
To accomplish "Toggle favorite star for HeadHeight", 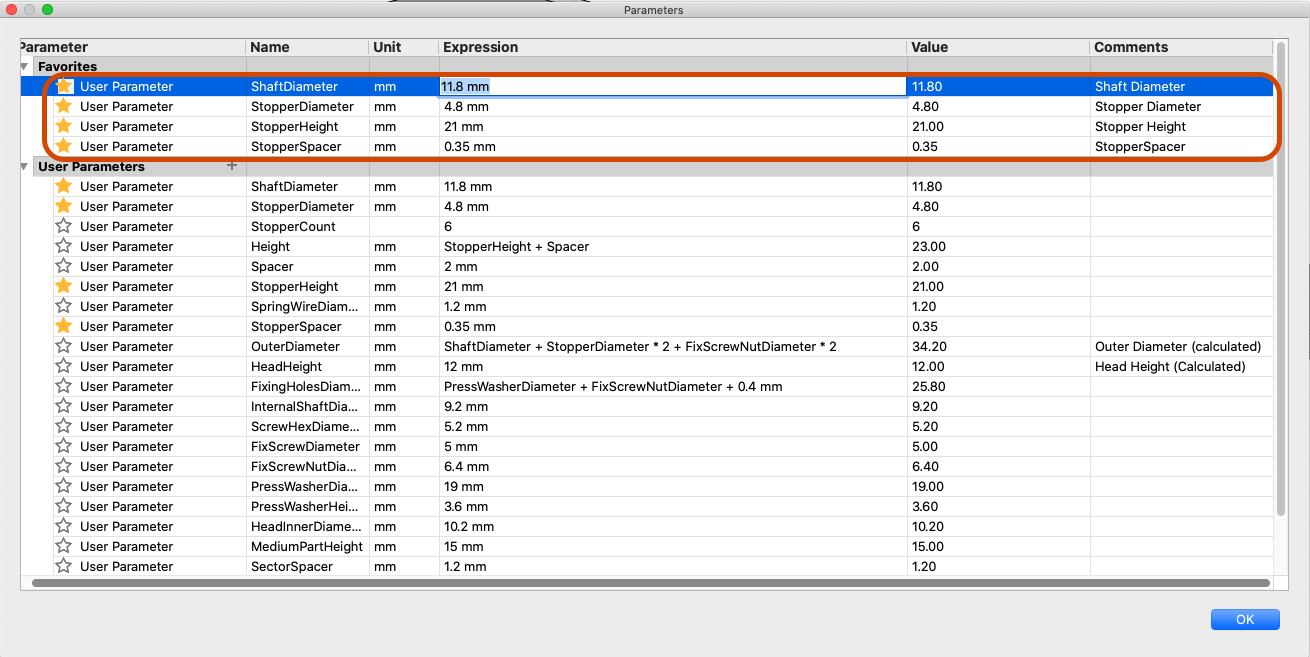I will [x=64, y=366].
